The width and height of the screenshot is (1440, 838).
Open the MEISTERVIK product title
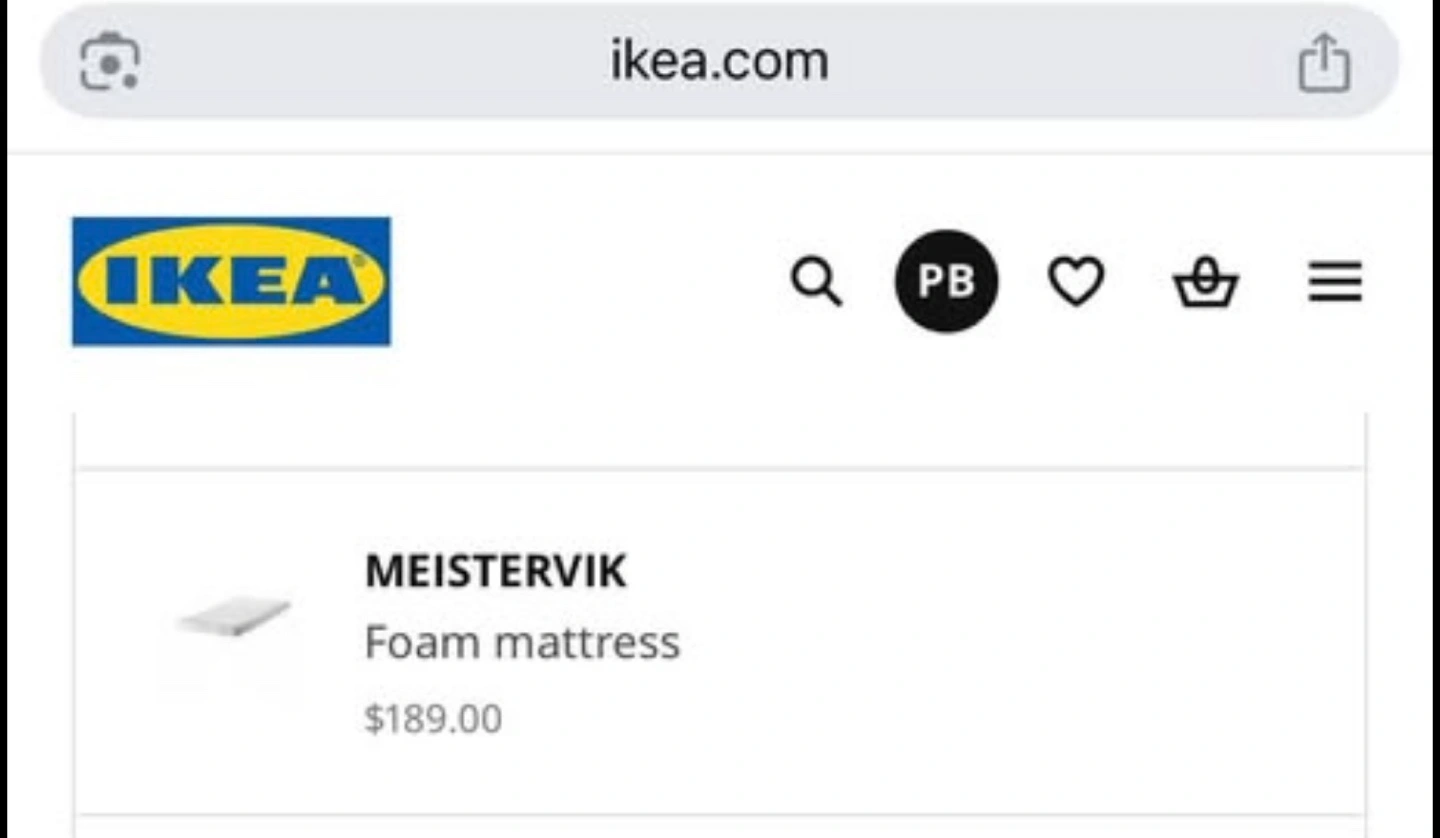pos(496,571)
